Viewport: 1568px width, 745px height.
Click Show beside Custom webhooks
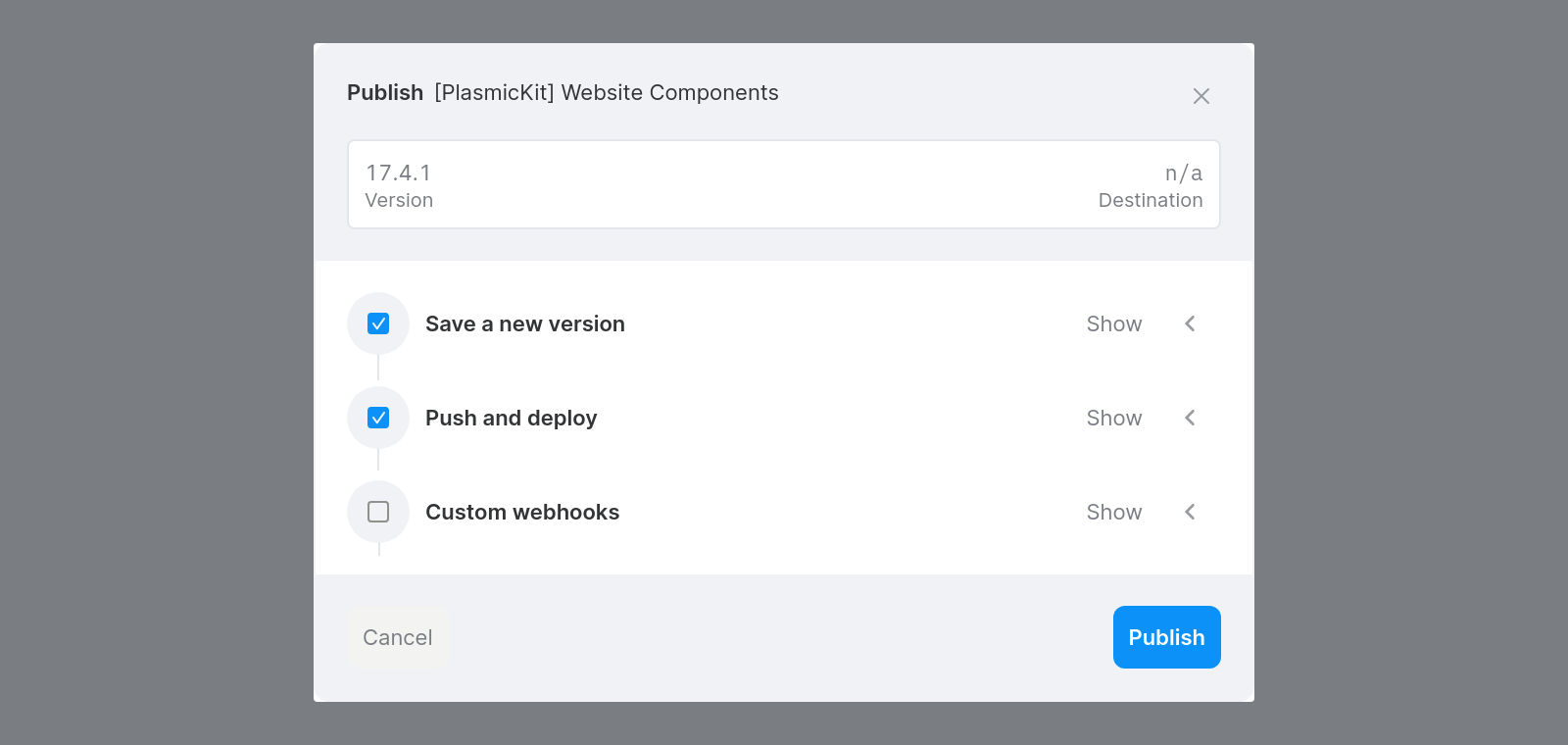click(x=1114, y=512)
